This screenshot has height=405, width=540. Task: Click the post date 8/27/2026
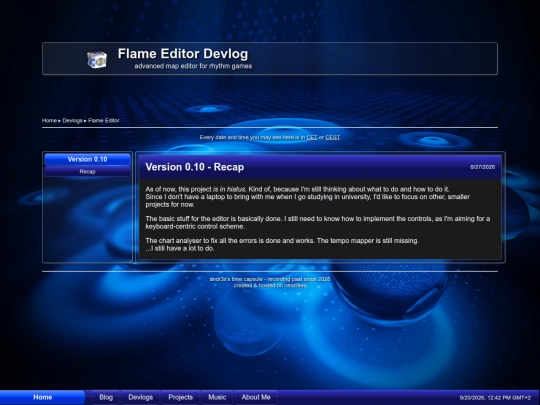482,167
